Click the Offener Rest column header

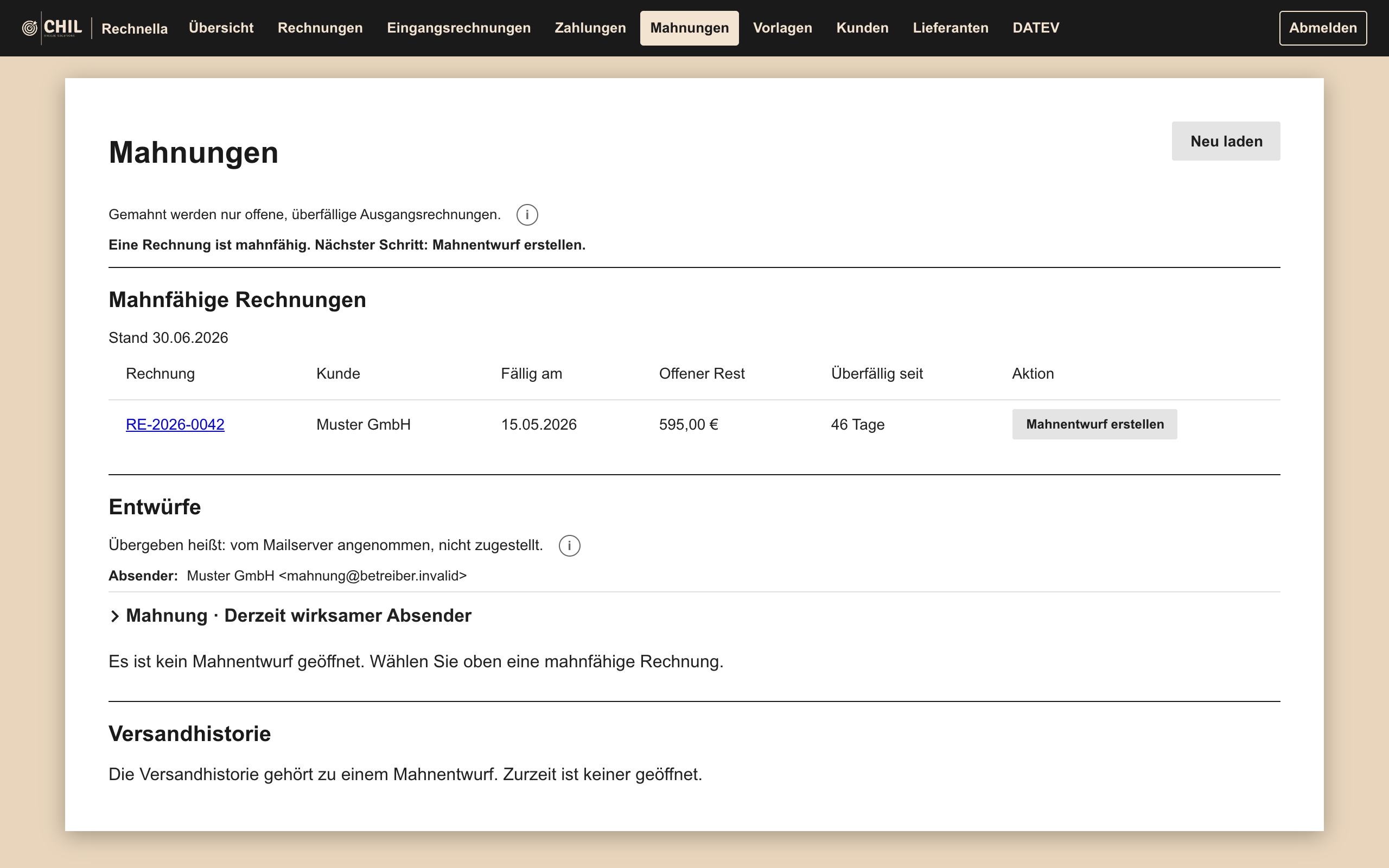(x=702, y=374)
